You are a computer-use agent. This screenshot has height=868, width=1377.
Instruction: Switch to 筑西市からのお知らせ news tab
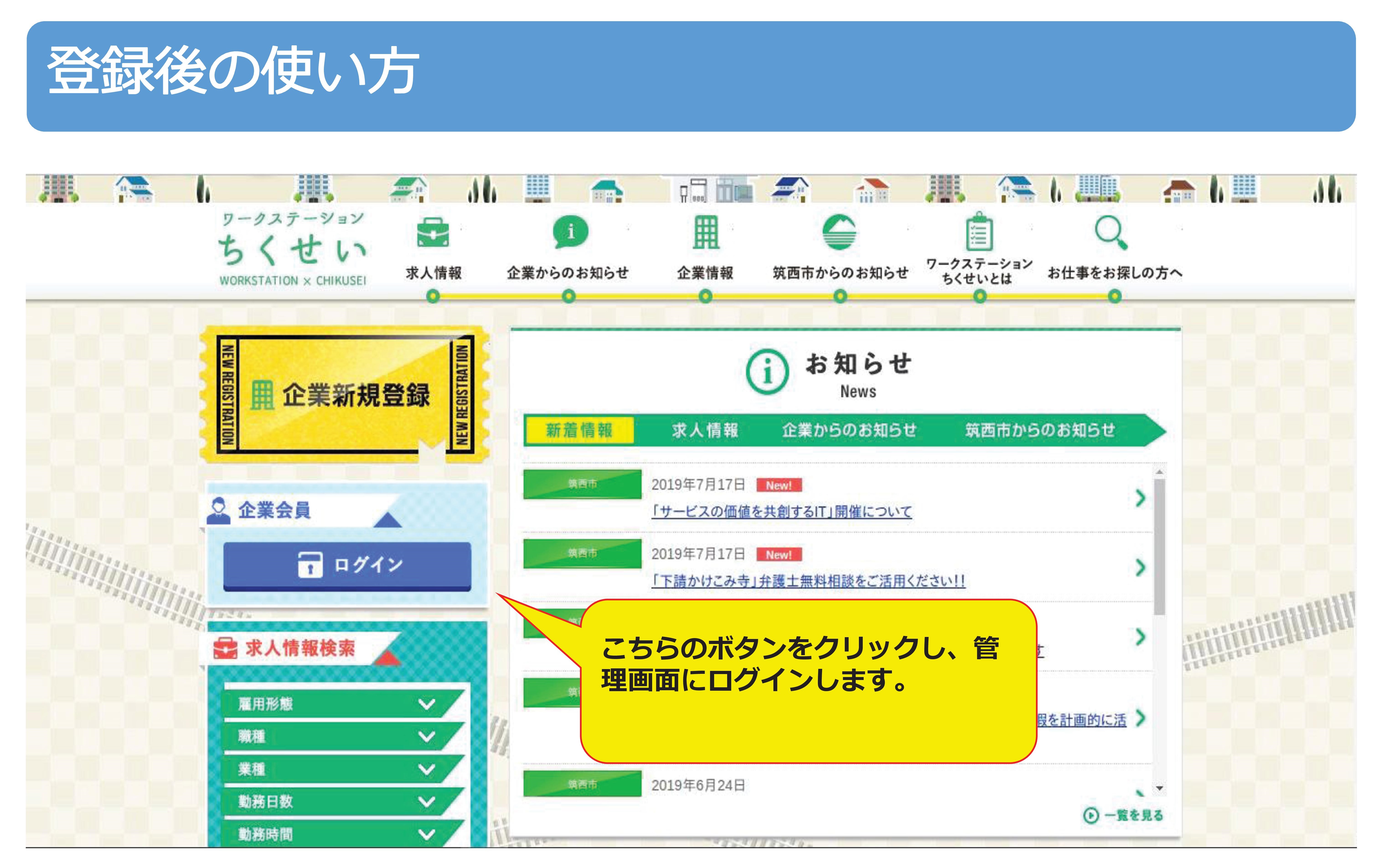click(1040, 430)
